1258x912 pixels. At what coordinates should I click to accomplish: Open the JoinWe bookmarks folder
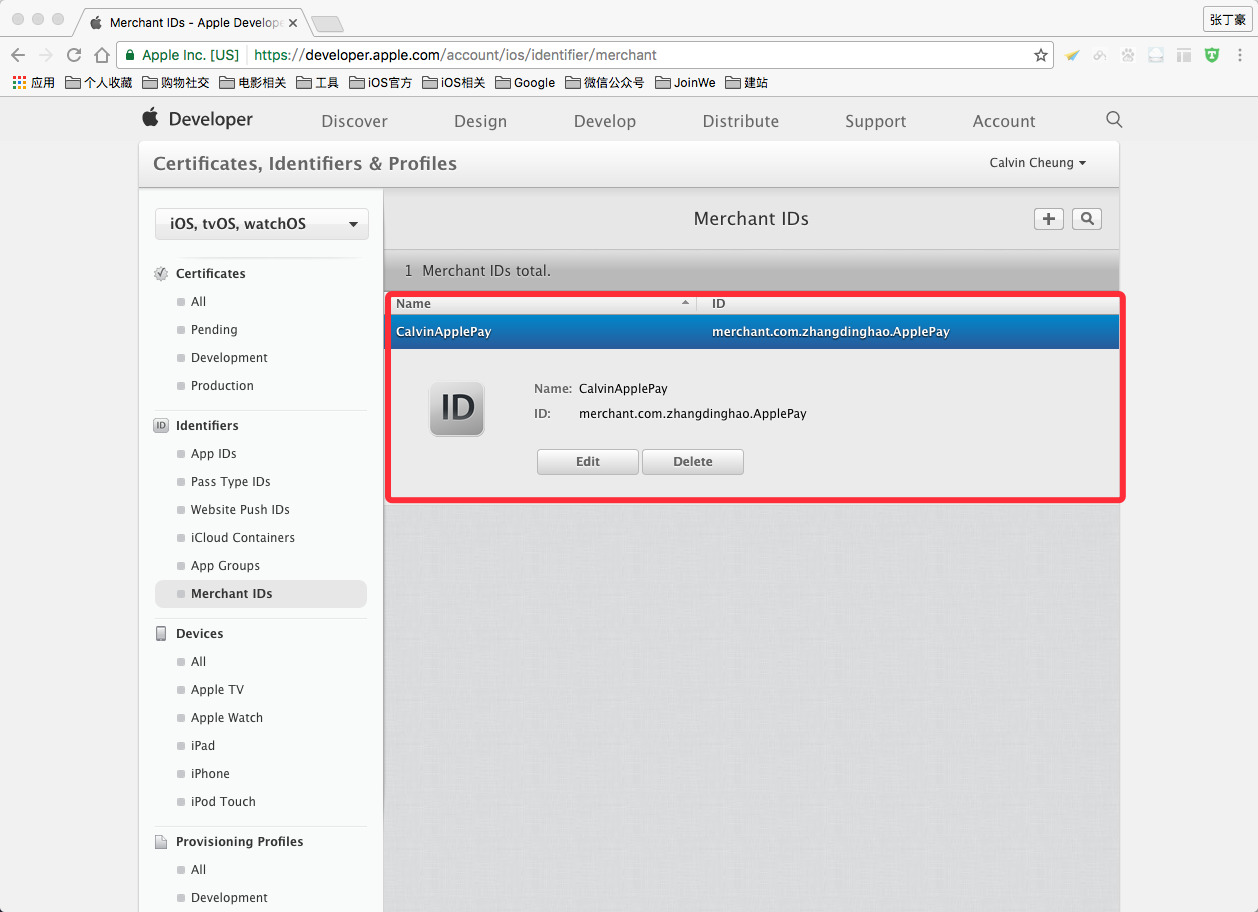coord(686,82)
